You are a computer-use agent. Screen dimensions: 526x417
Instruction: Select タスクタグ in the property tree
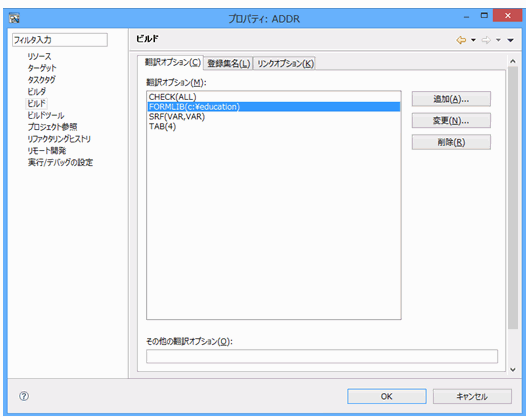coord(42,80)
